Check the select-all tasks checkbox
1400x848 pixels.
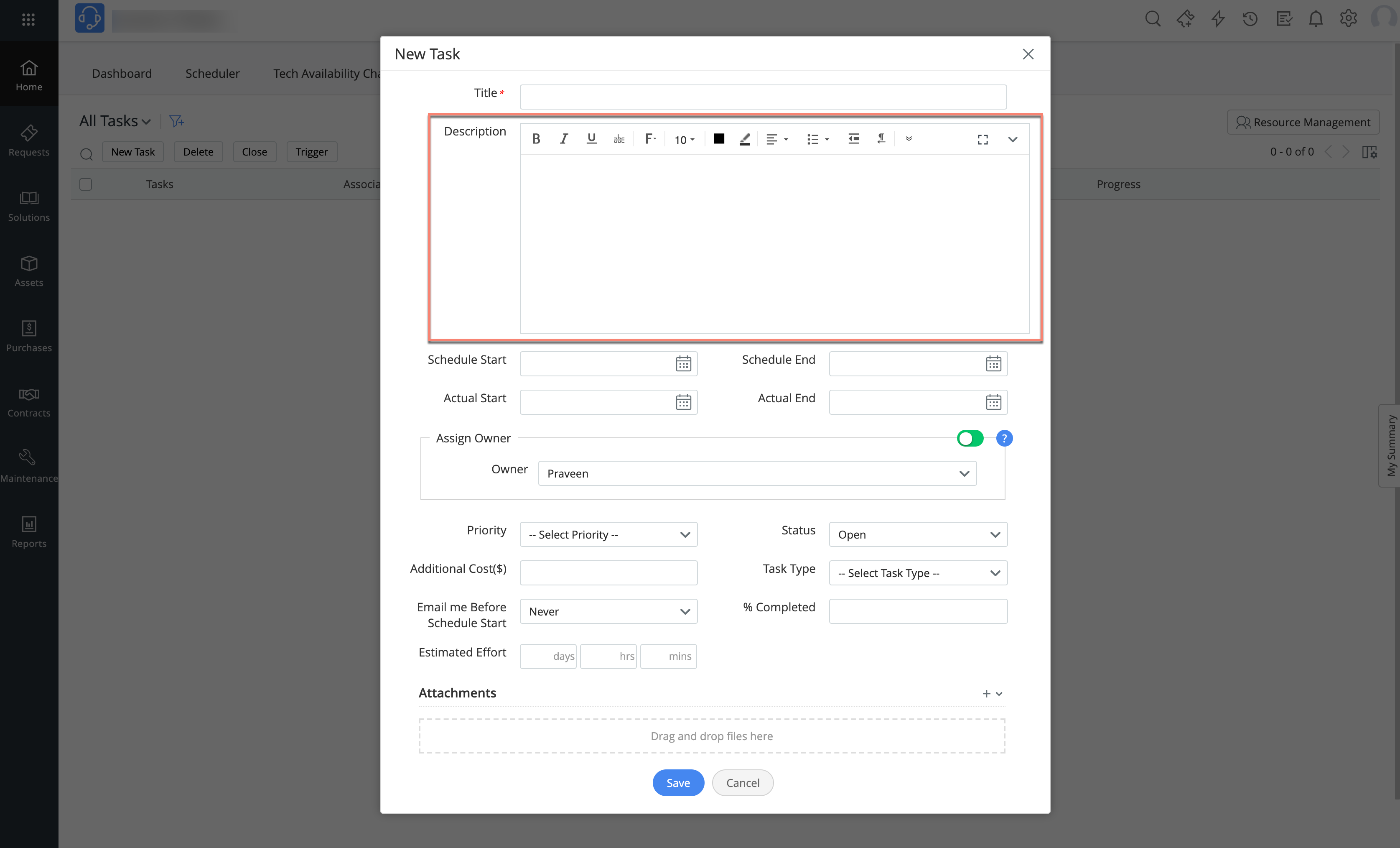tap(86, 184)
